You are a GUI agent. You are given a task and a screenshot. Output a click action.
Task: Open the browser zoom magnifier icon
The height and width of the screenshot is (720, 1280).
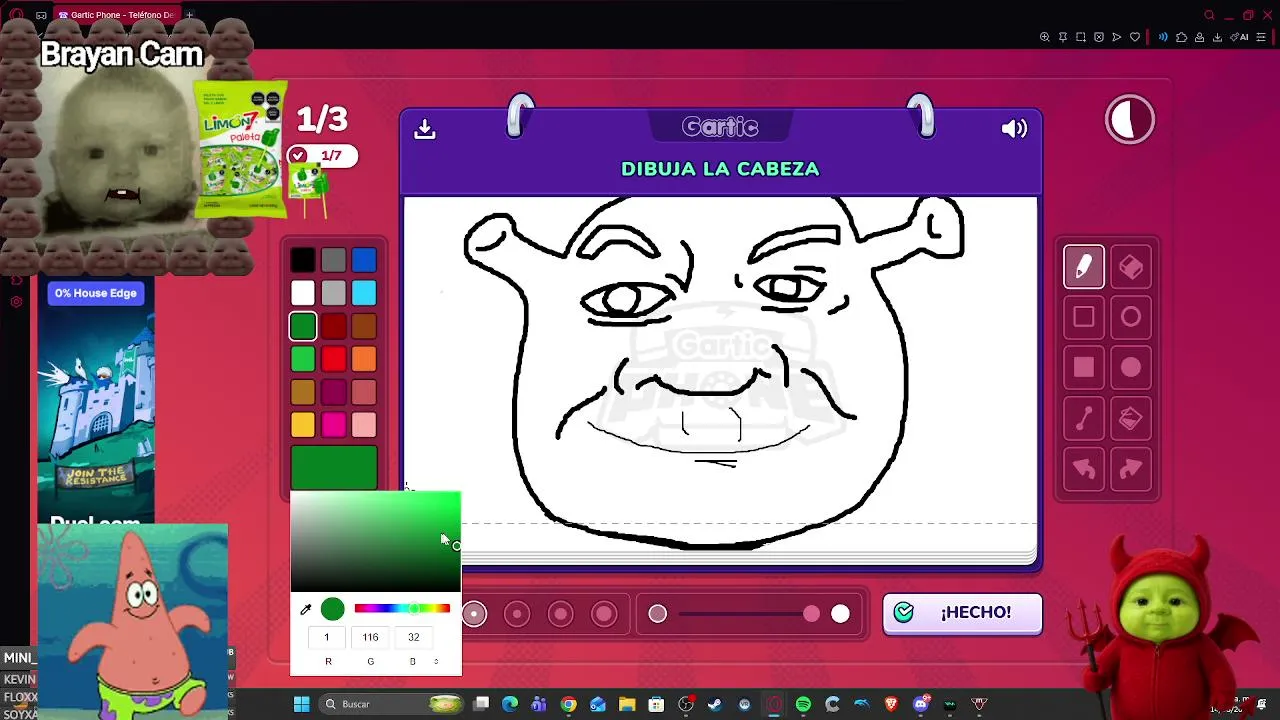1045,37
